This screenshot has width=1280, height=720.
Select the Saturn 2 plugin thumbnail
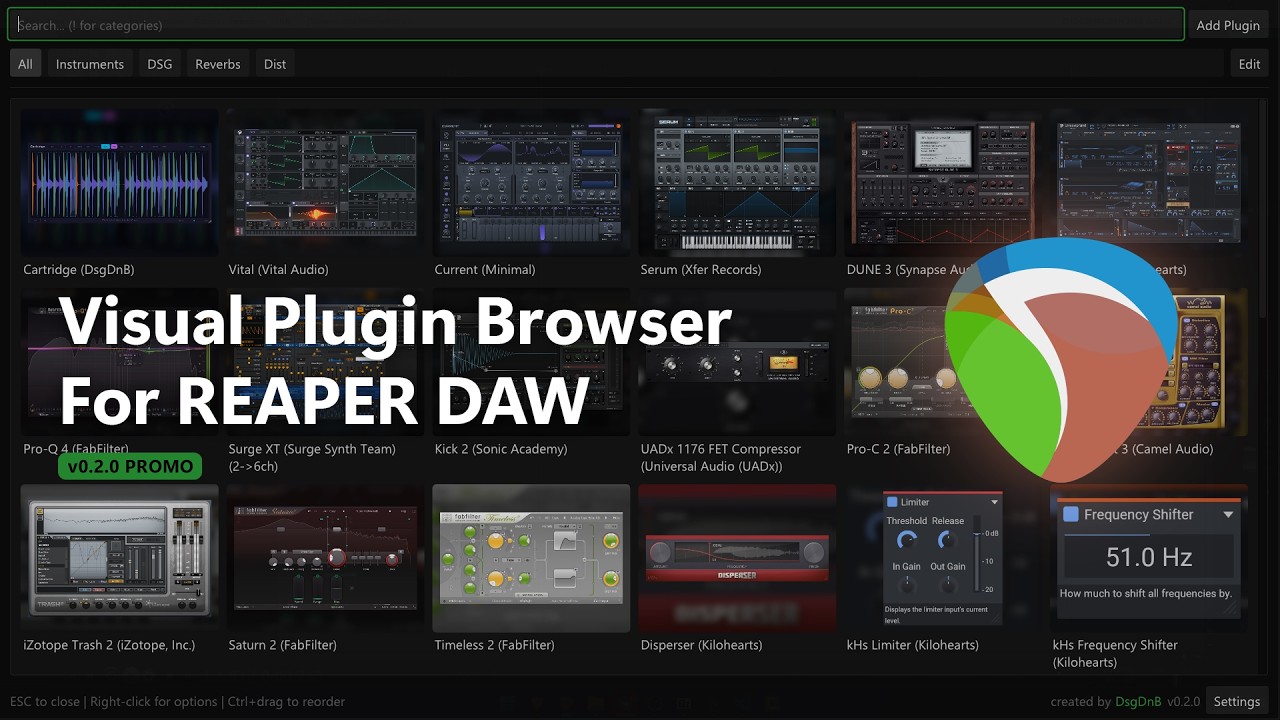point(325,559)
